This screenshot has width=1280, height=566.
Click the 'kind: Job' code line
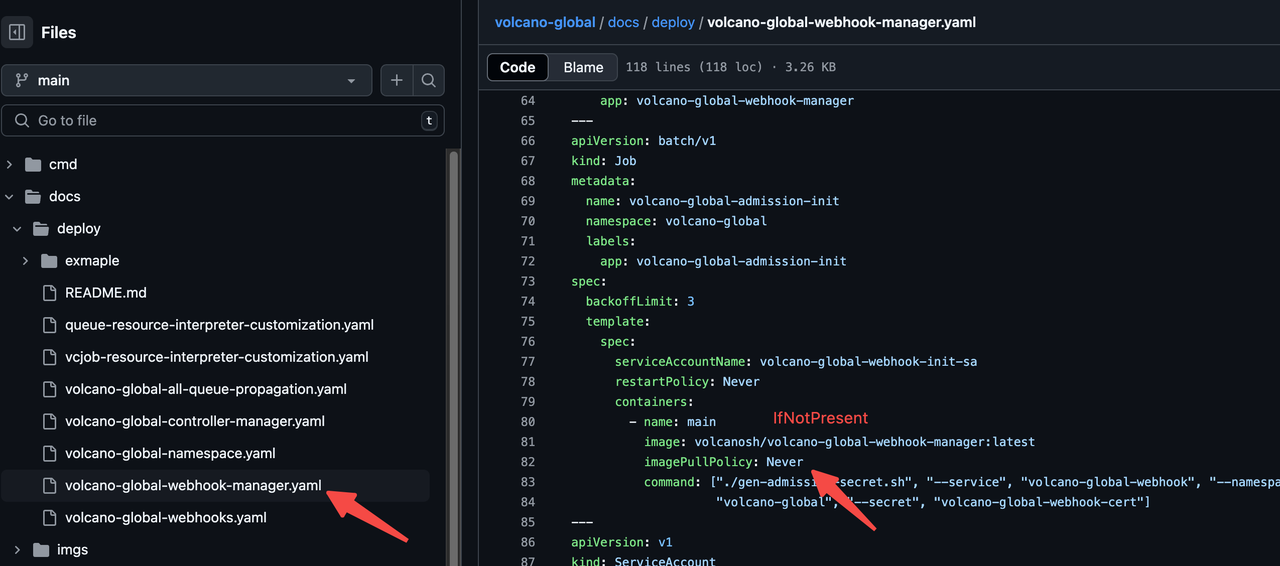click(x=604, y=161)
